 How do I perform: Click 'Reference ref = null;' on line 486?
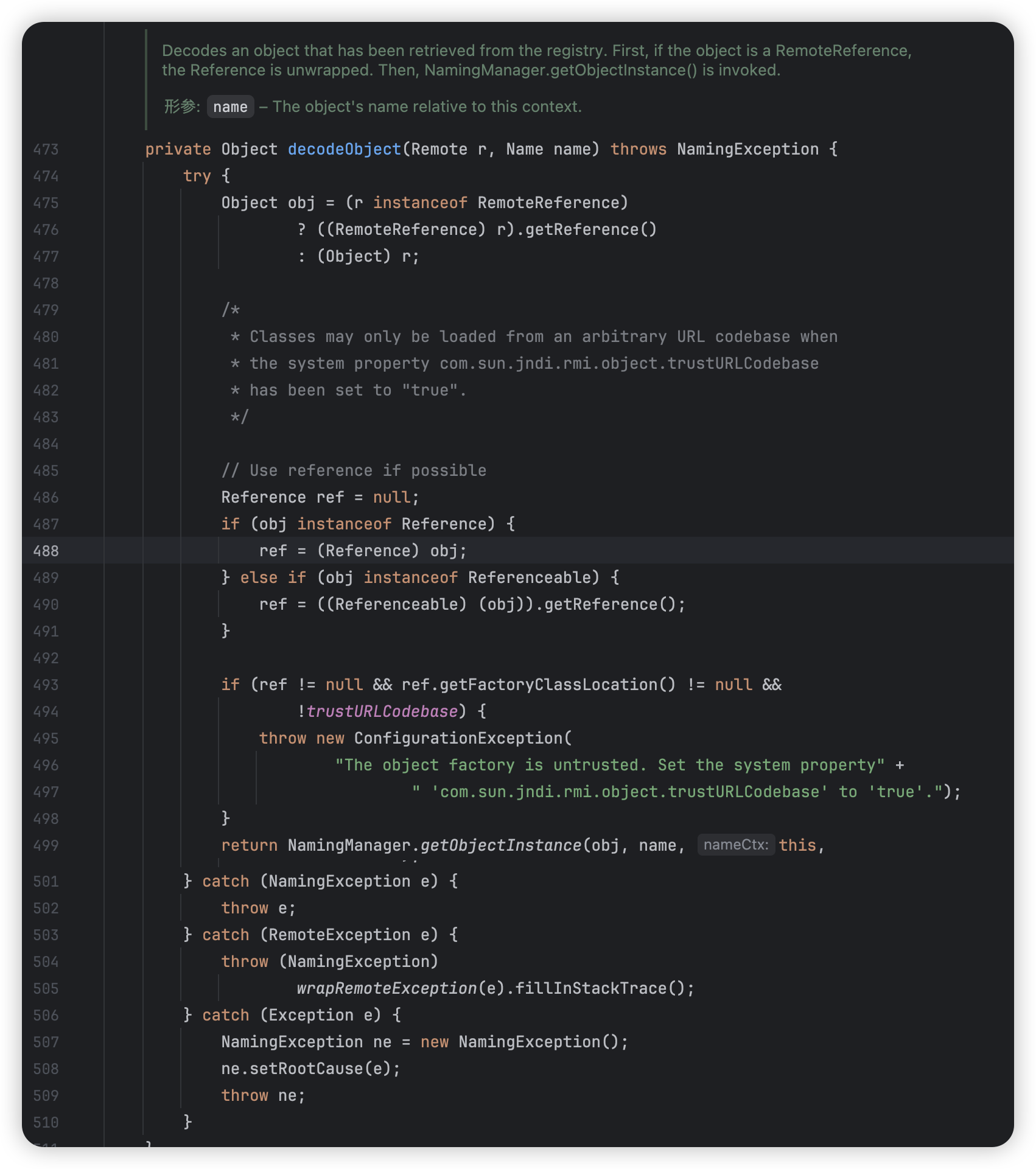click(x=320, y=497)
